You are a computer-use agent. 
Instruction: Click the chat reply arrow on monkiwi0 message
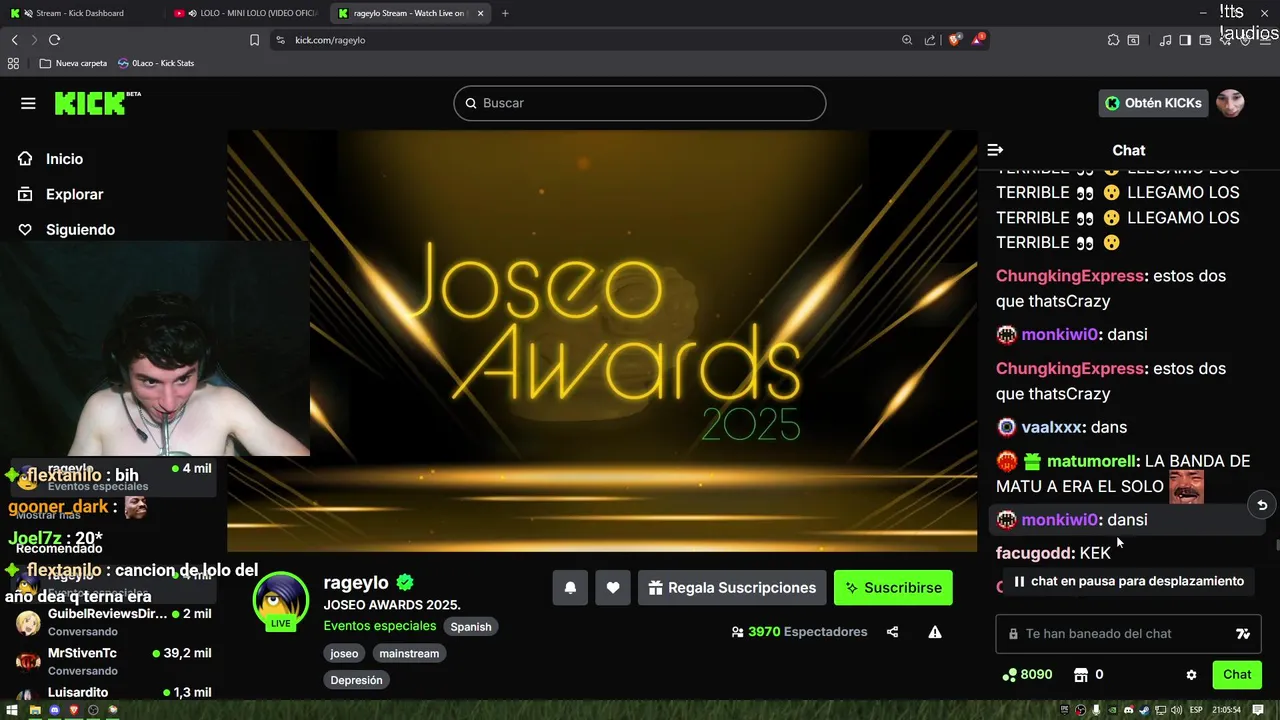click(1262, 505)
